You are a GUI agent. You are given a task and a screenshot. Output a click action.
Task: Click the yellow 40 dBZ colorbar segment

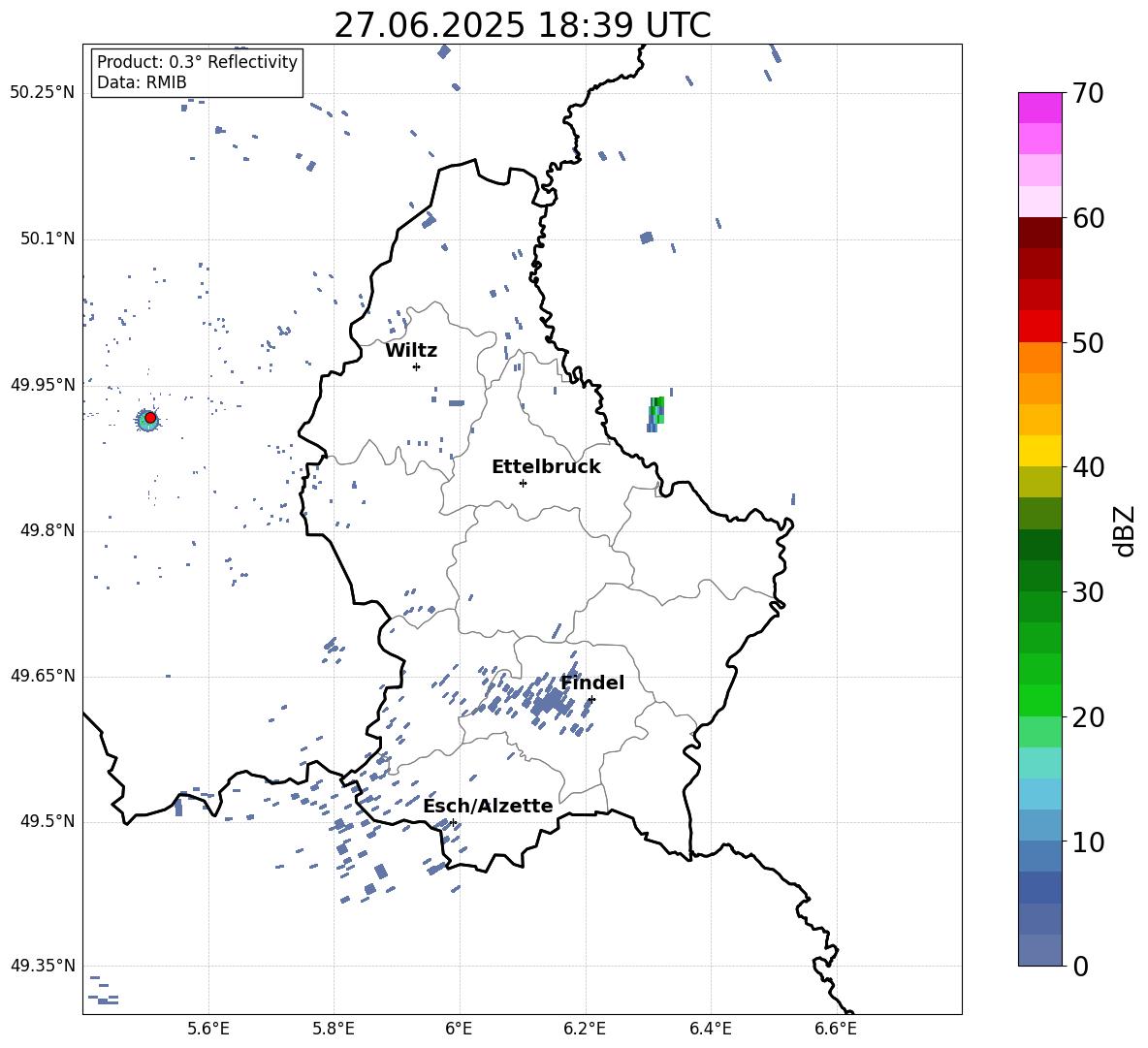pos(1039,451)
